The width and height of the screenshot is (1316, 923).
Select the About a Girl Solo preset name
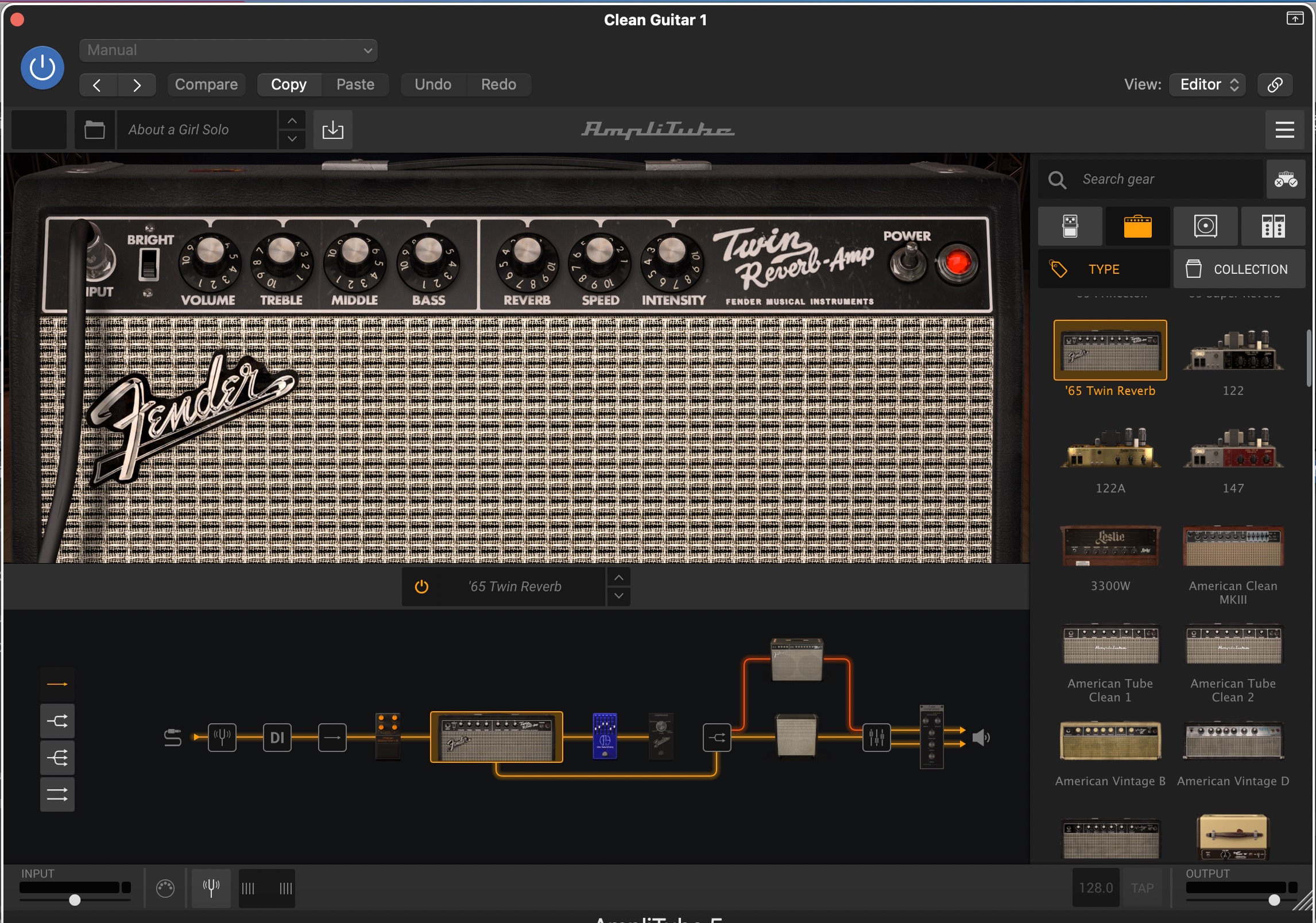[x=197, y=130]
